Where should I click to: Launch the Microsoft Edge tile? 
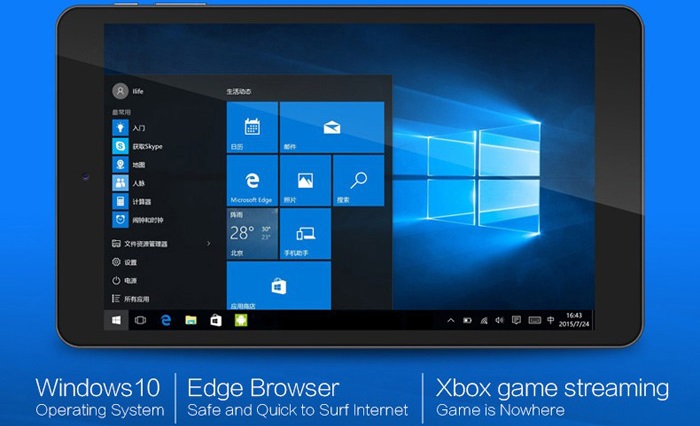point(252,180)
